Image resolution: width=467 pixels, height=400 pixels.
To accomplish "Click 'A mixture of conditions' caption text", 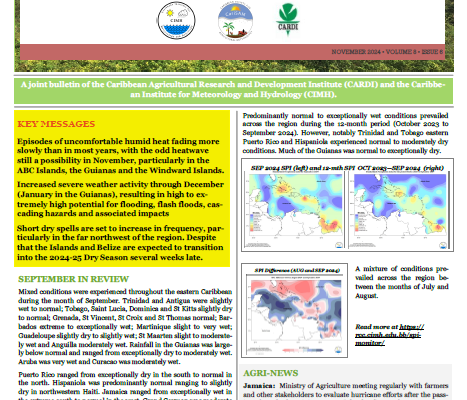I will 402,282.
